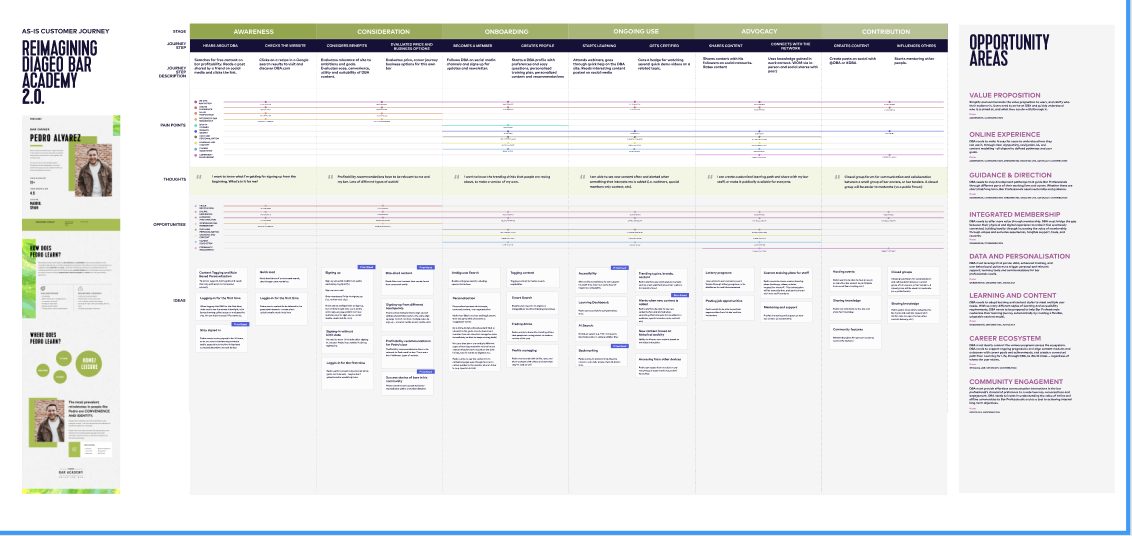Open the Career Ecosystem opportunity heading
This screenshot has width=1132, height=536.
click(1005, 338)
